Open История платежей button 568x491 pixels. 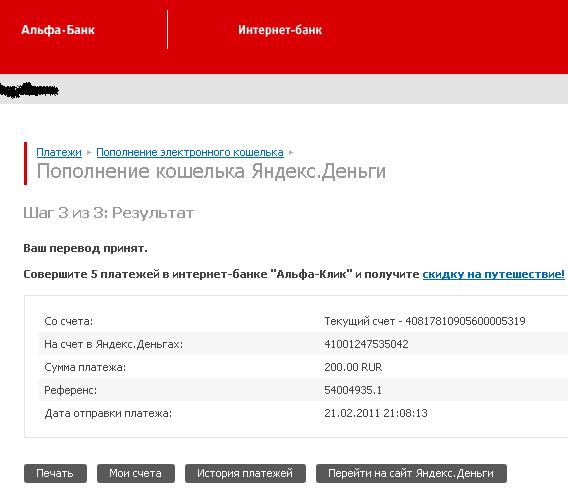[245, 473]
